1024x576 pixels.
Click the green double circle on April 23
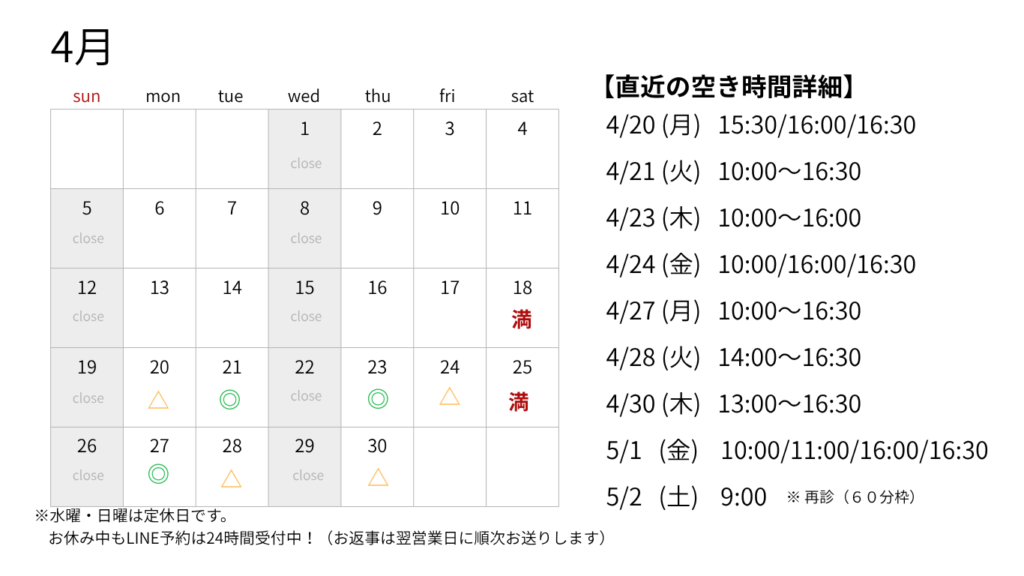pyautogui.click(x=377, y=399)
